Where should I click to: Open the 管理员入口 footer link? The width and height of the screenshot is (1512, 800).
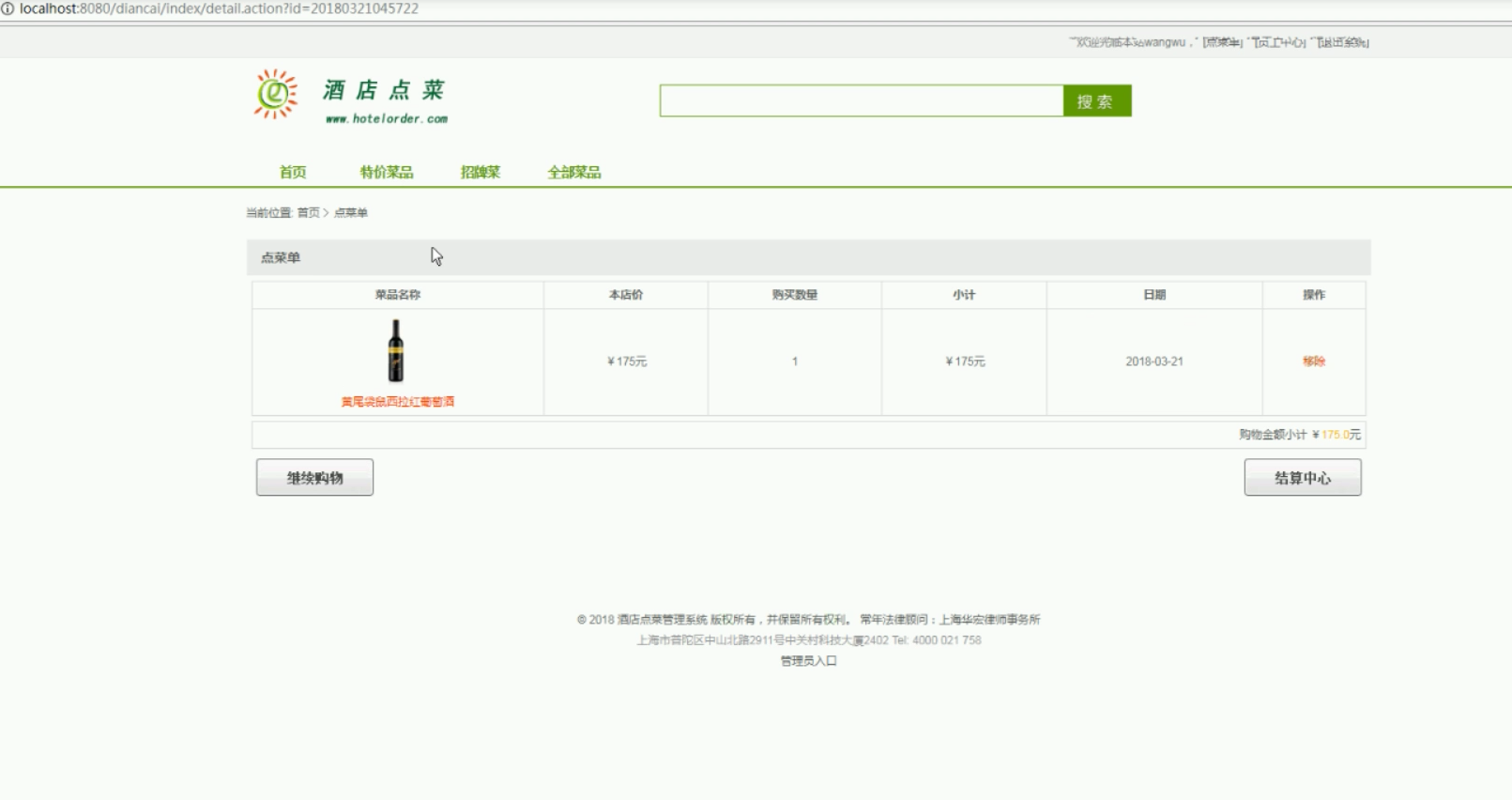click(x=808, y=661)
